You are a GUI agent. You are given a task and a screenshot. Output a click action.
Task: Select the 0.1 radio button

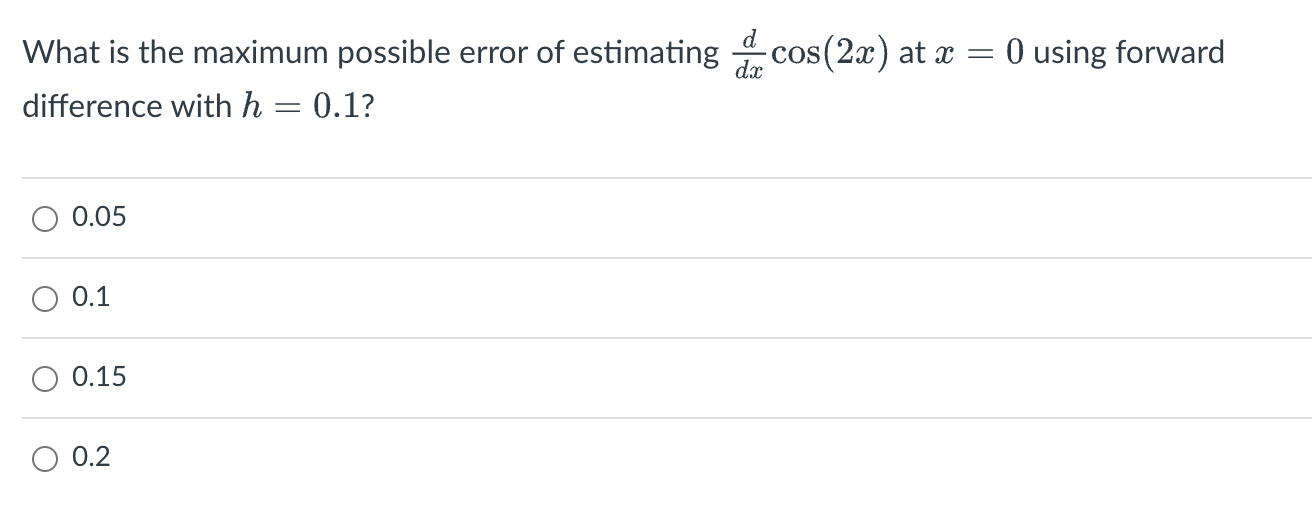click(x=46, y=298)
